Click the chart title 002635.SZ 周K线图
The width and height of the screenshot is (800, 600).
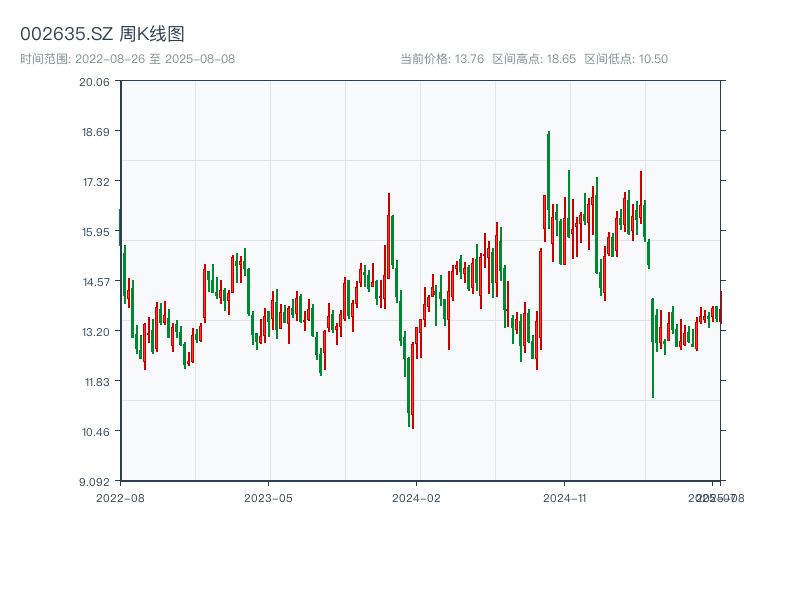click(102, 34)
